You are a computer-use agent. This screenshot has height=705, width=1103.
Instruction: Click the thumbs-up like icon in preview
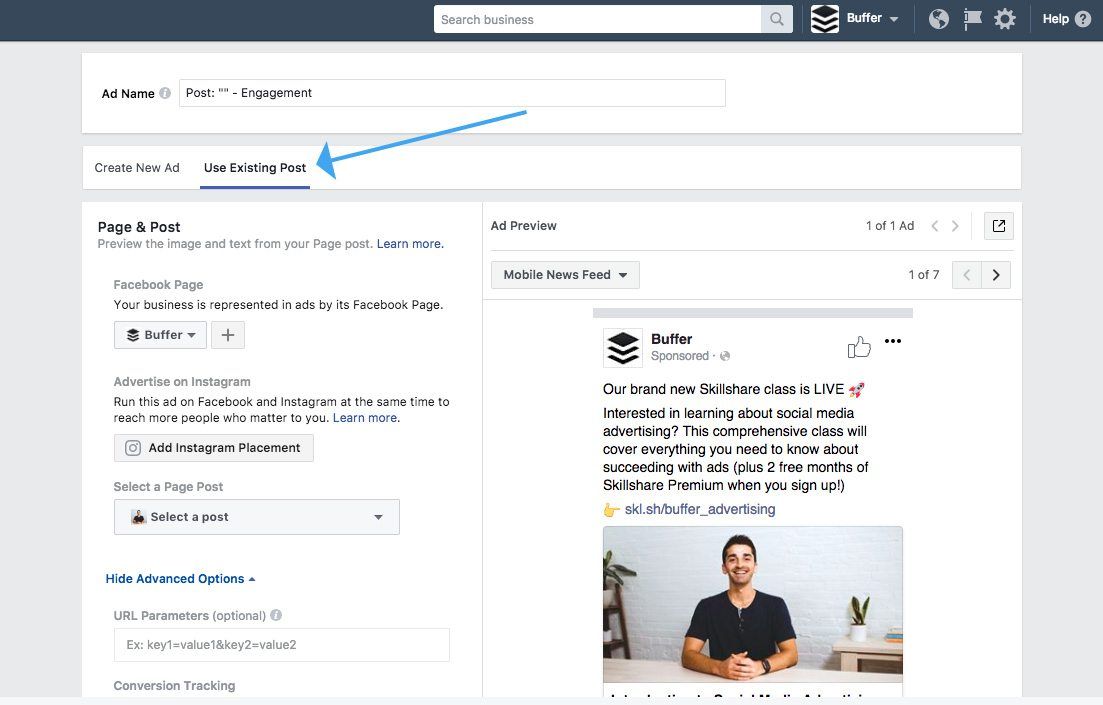tap(859, 346)
